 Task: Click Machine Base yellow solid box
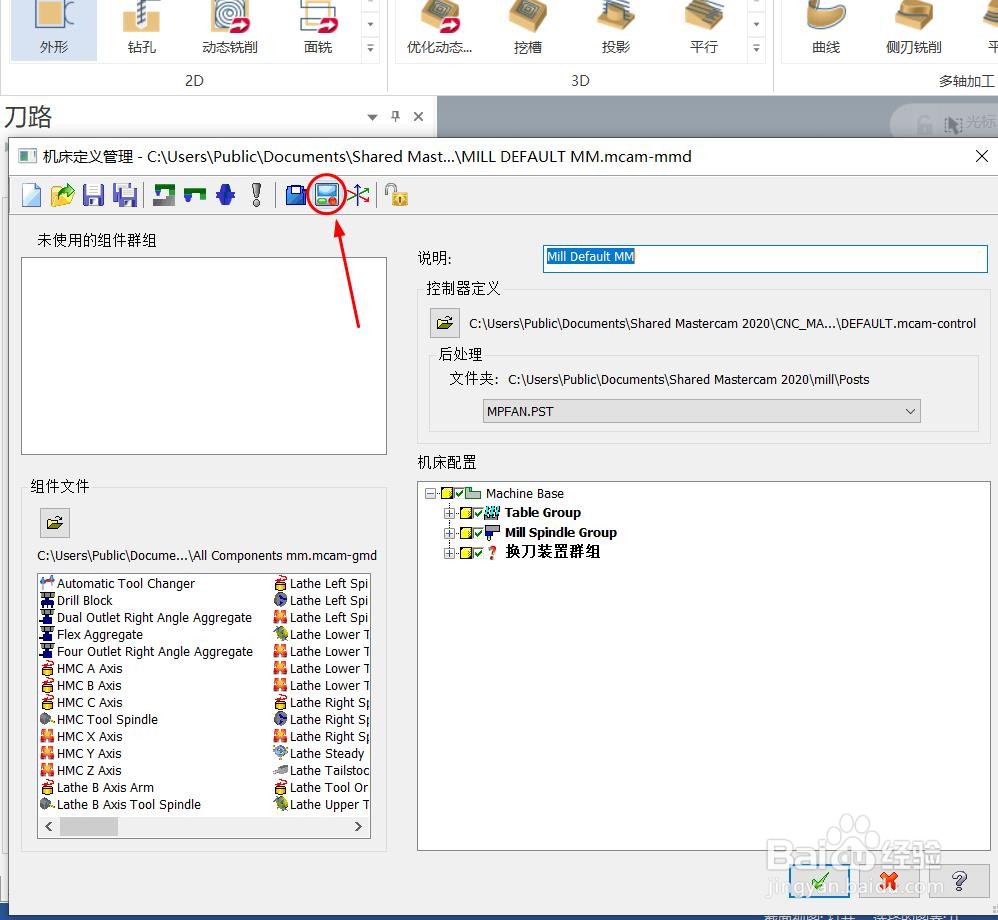(x=447, y=493)
